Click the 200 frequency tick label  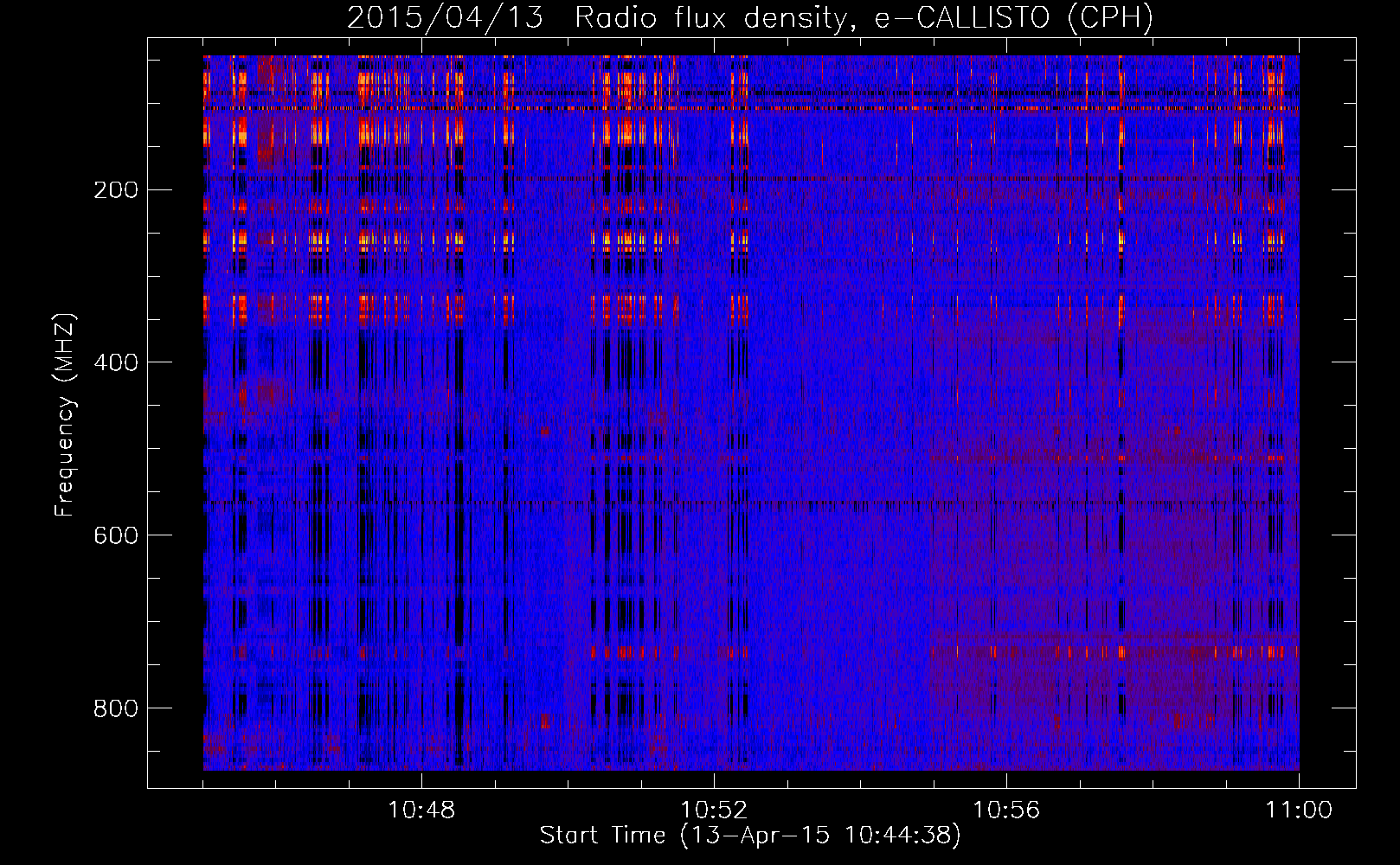[x=116, y=190]
